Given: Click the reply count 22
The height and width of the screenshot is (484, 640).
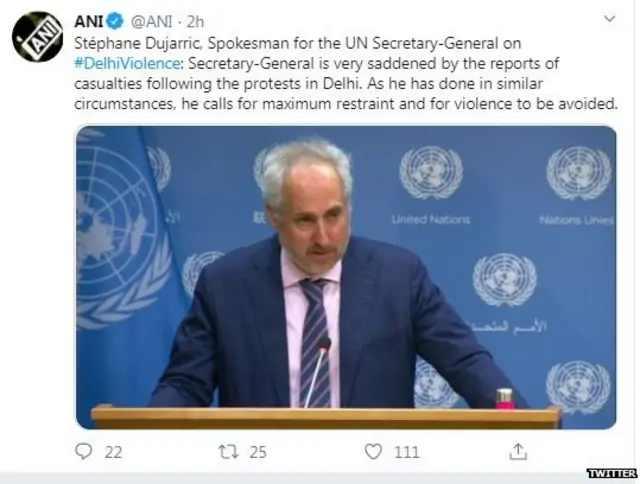Looking at the screenshot, I should click(x=113, y=452).
